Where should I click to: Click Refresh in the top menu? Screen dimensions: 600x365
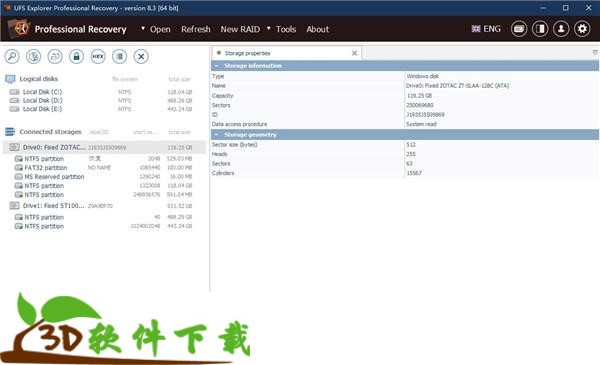(196, 29)
